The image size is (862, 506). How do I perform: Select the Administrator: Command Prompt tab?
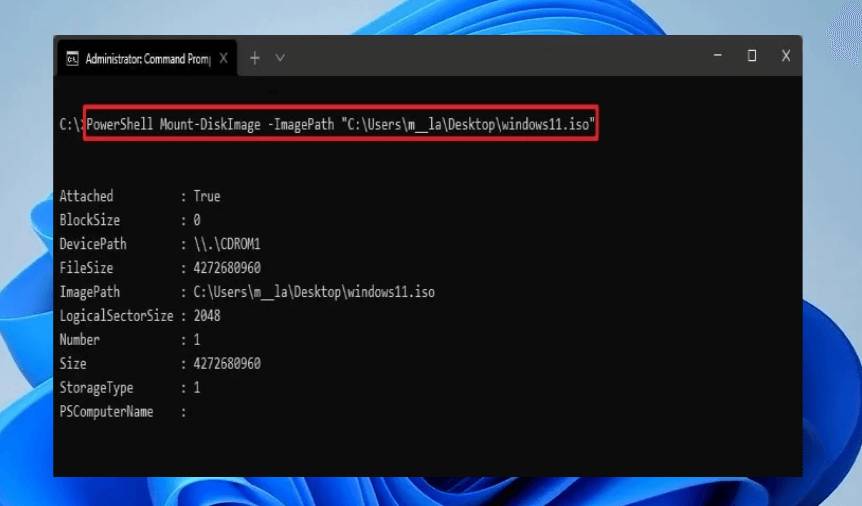(147, 58)
